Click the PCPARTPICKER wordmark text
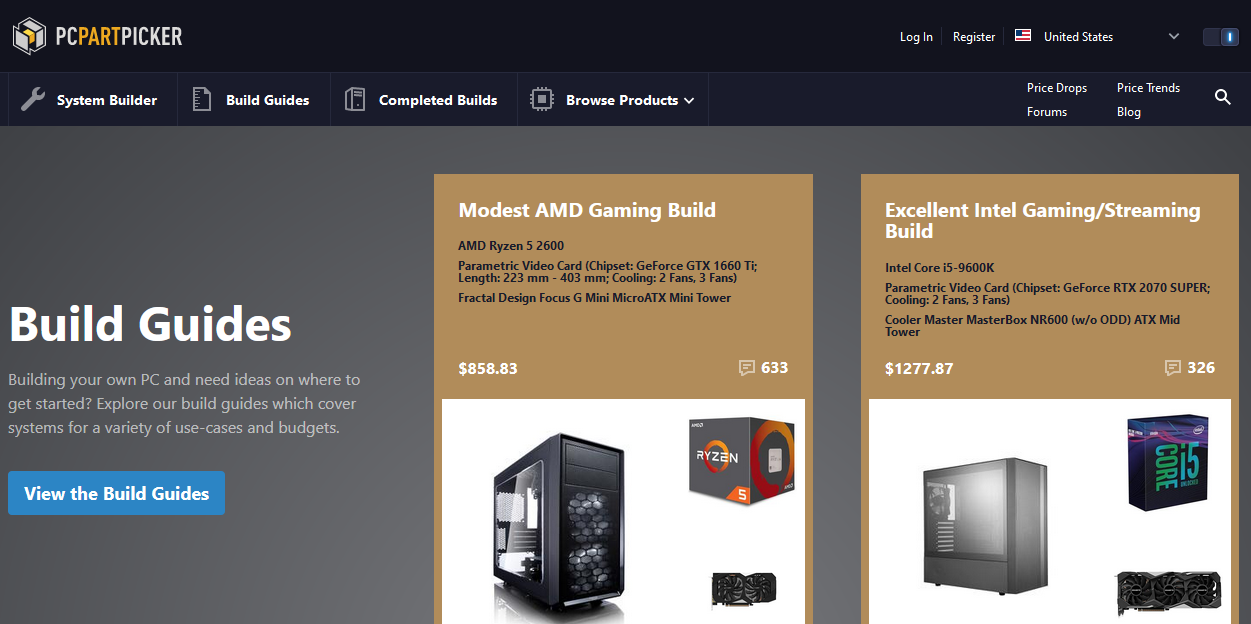 [x=119, y=37]
